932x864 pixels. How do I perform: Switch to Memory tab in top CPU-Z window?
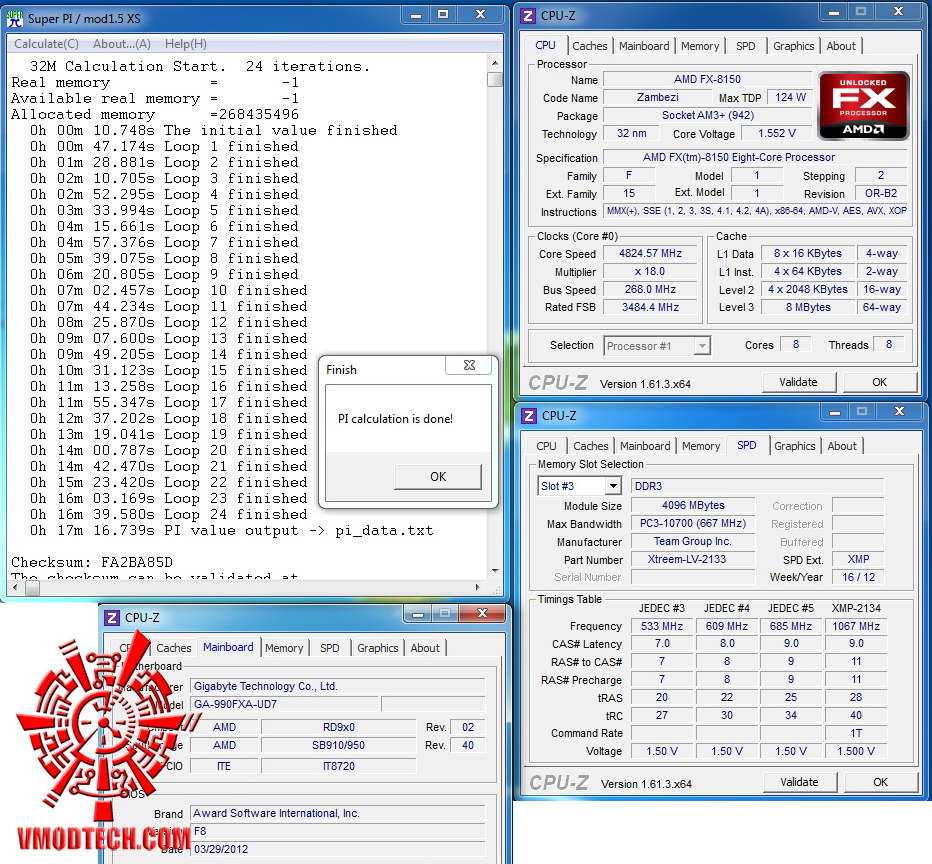(x=700, y=46)
